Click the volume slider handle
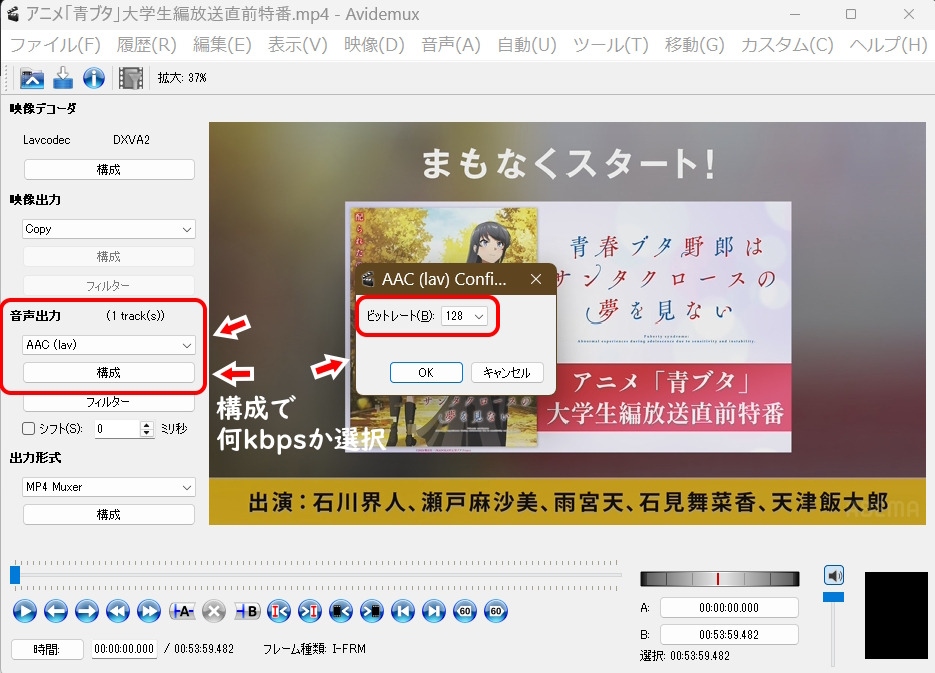The image size is (935, 673). (x=834, y=597)
